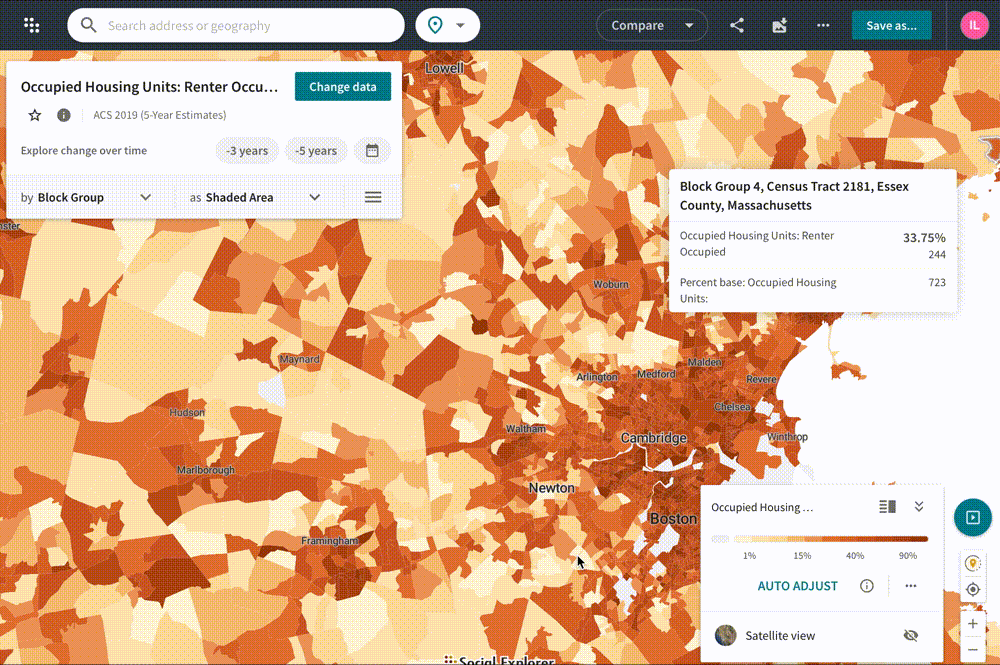Click the share icon
Screen dimensions: 1000x665
pos(737,26)
